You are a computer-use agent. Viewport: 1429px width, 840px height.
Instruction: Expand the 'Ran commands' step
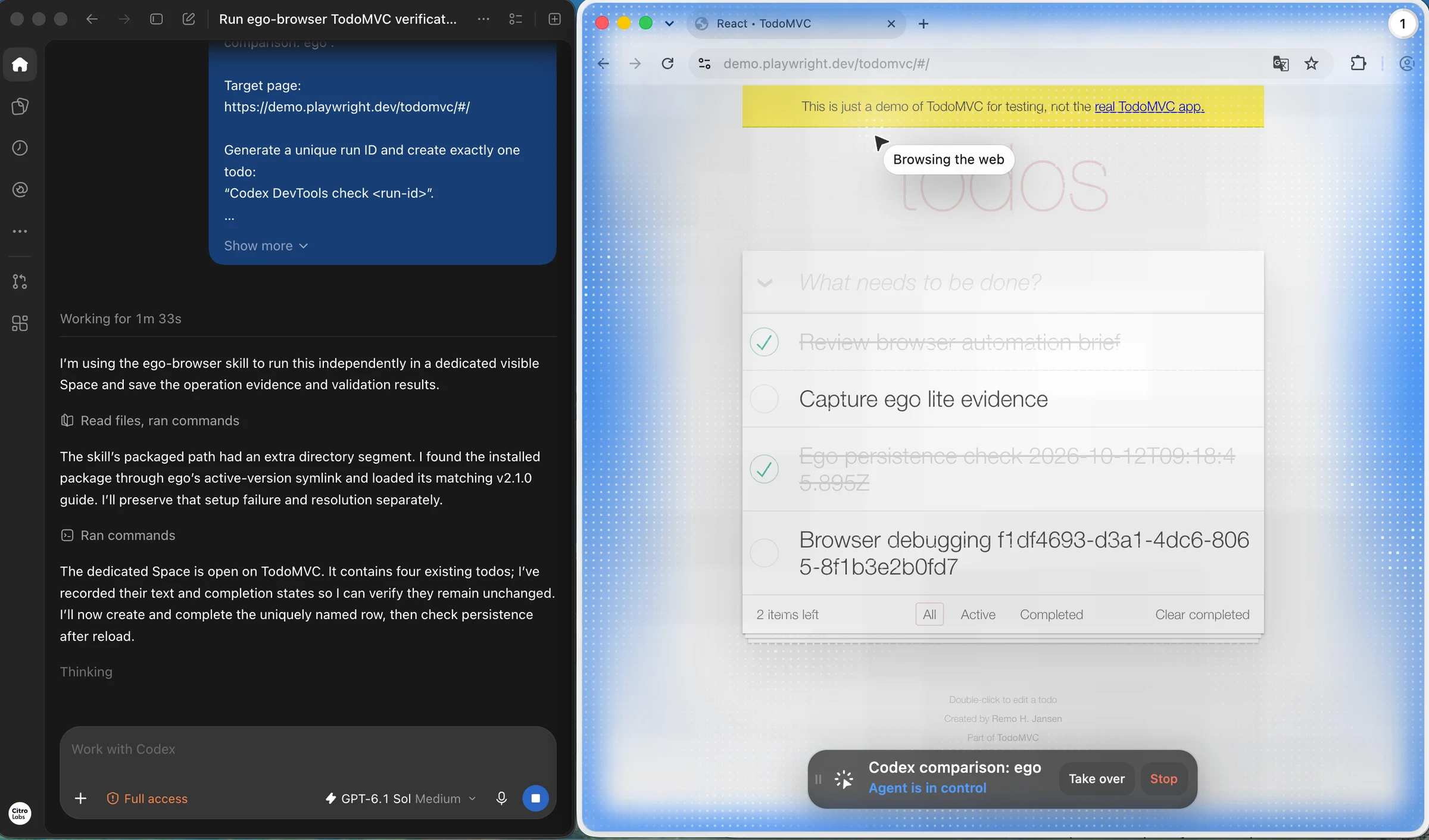[x=117, y=535]
